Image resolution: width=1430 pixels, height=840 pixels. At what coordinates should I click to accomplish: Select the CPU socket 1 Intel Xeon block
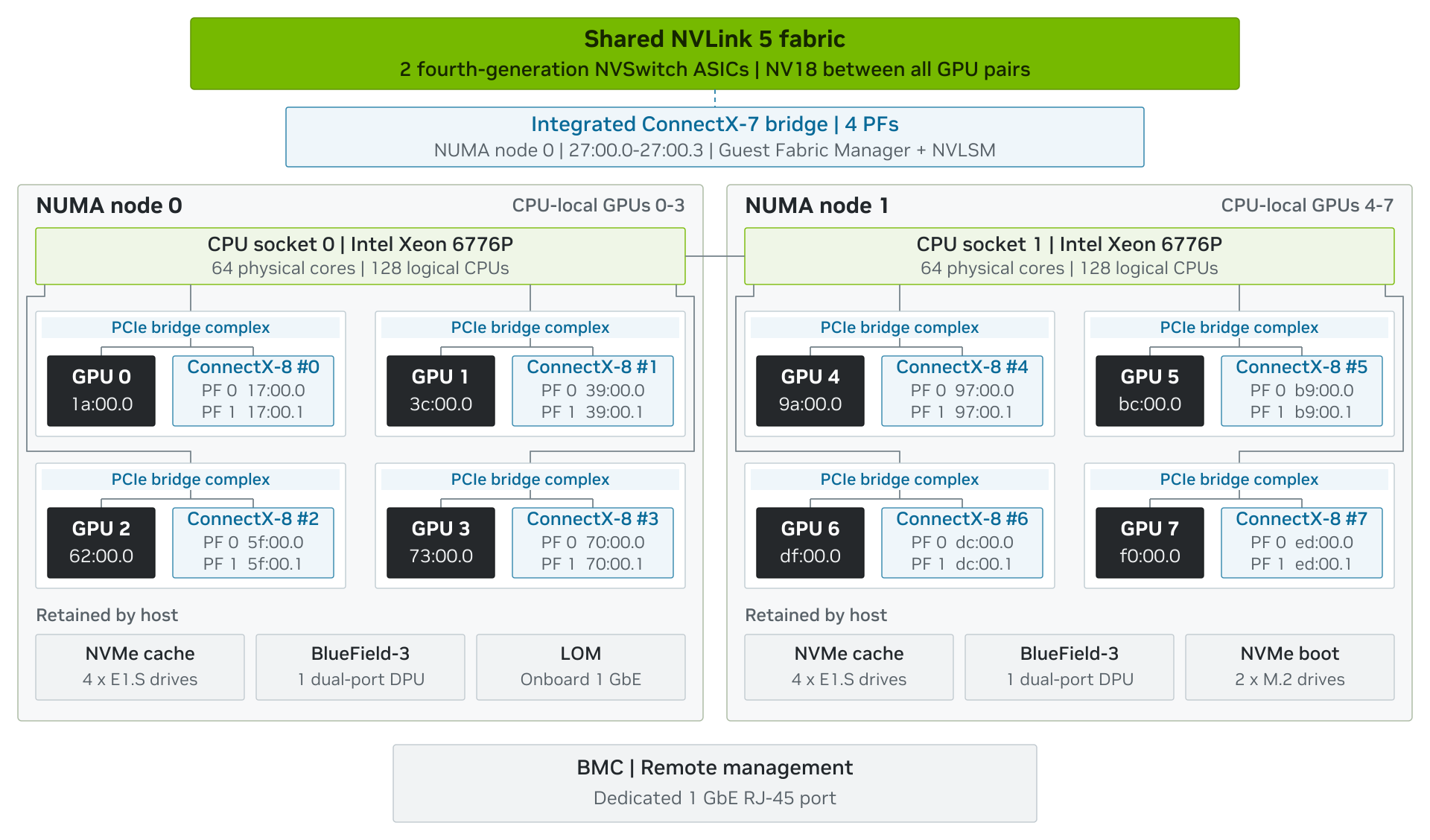[1070, 256]
